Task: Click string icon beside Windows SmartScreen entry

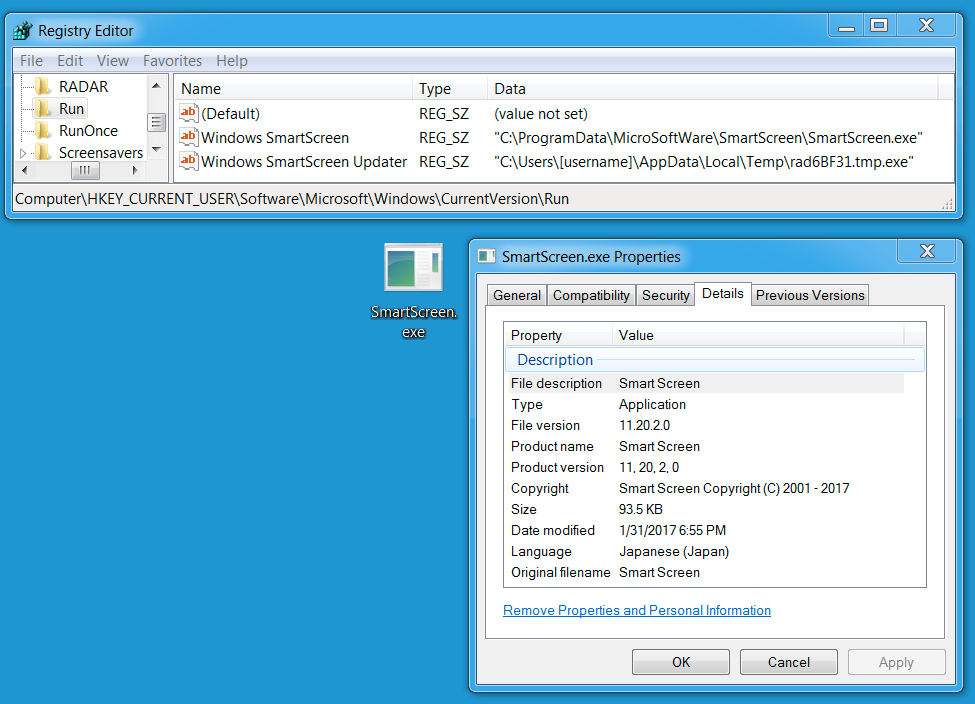Action: click(188, 137)
